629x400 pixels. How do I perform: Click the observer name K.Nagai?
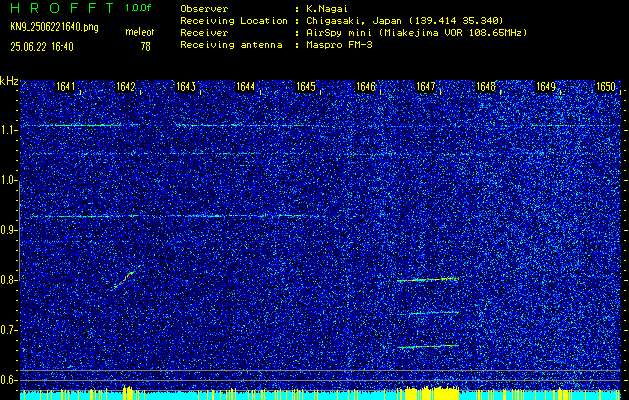coord(327,9)
